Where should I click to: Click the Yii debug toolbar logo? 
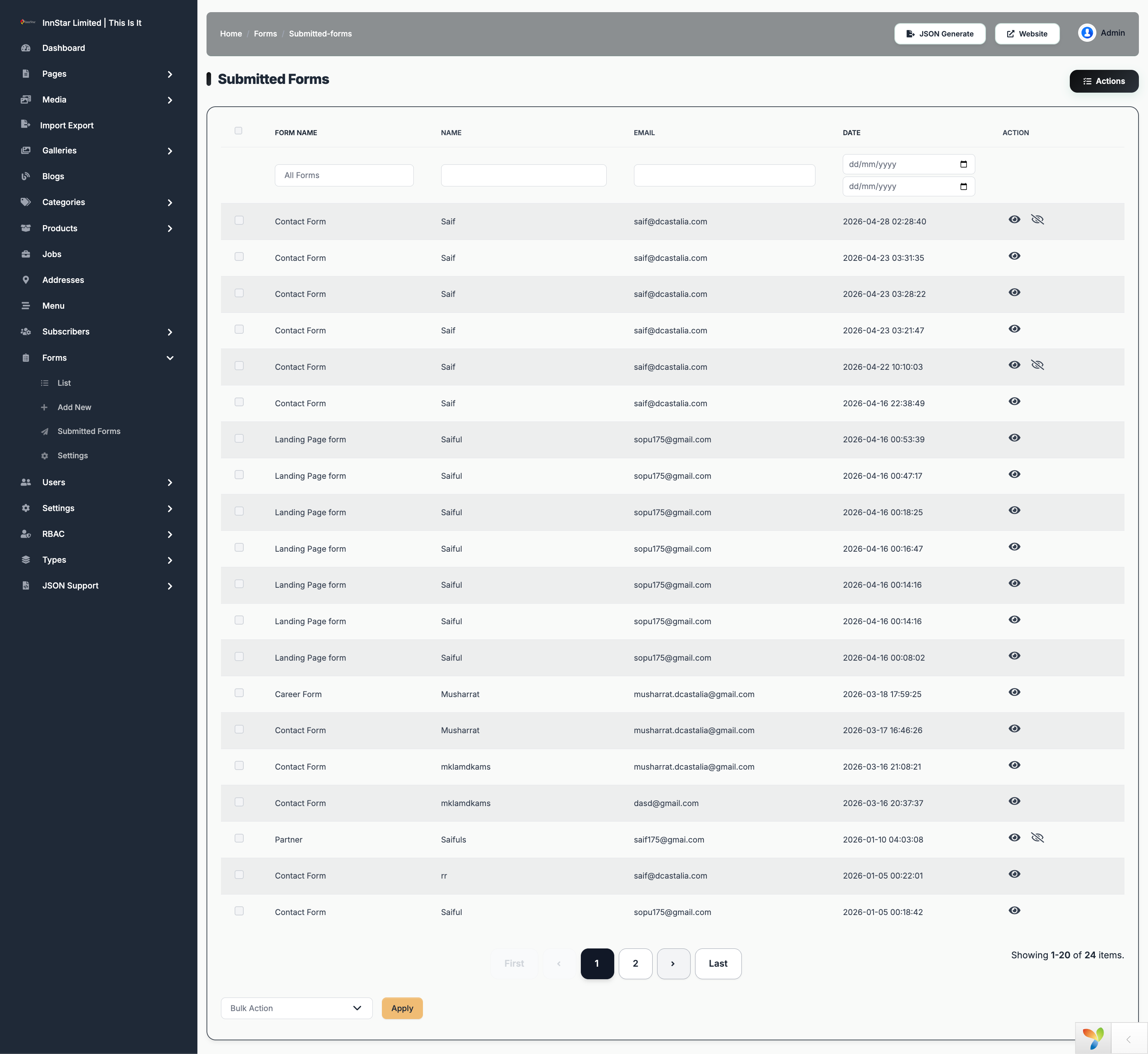(x=1093, y=1038)
